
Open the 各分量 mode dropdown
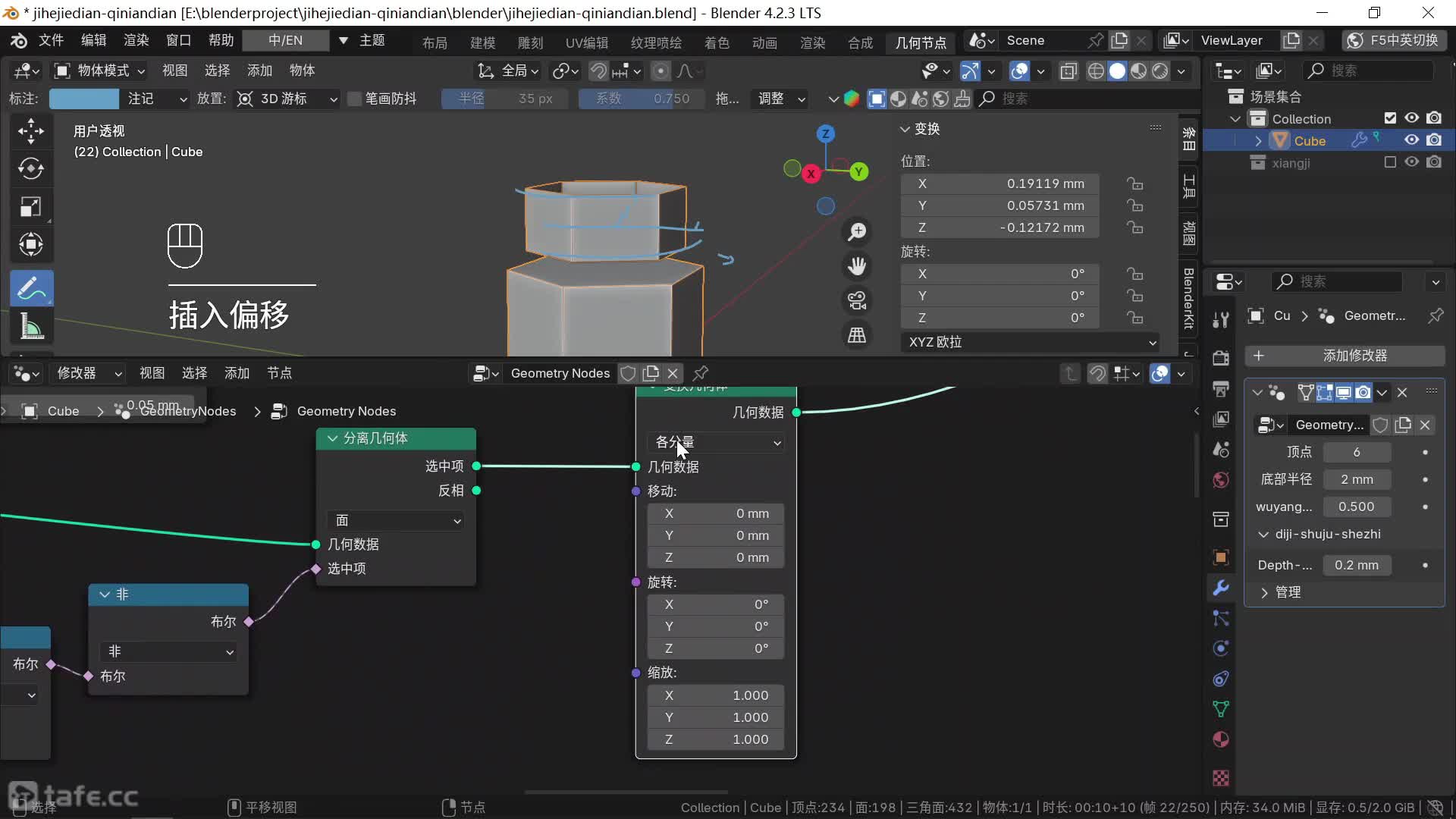click(x=717, y=442)
